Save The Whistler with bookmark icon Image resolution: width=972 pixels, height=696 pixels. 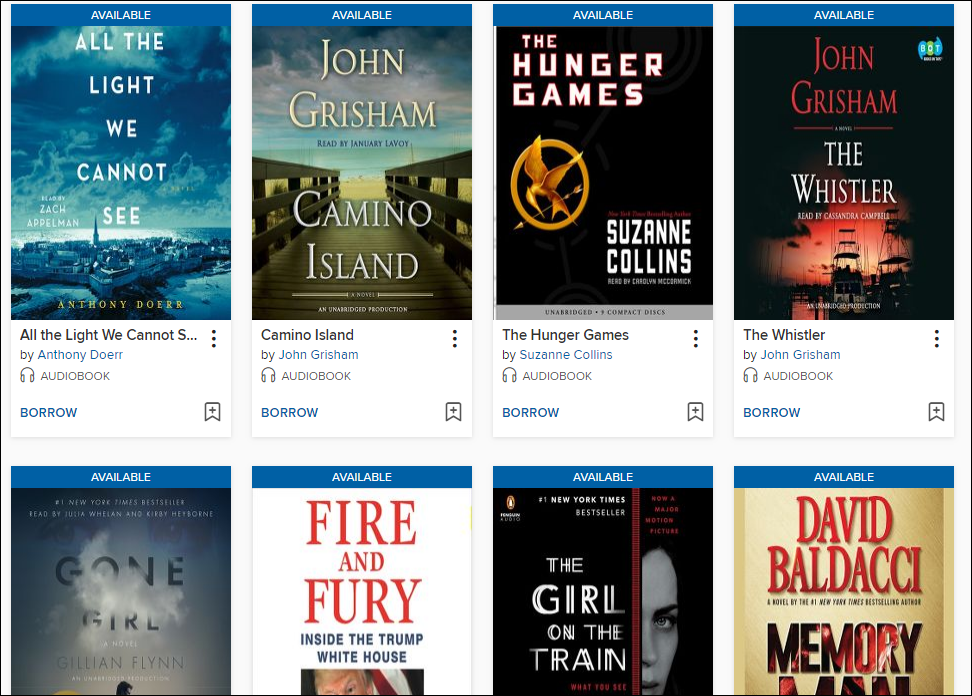coord(936,412)
